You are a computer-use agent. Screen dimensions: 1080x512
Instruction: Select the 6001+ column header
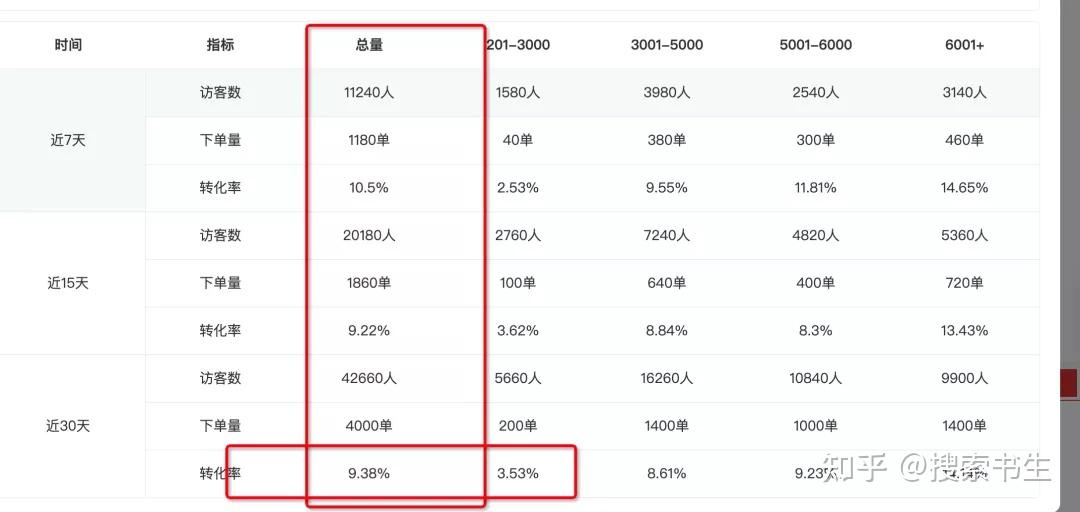[x=964, y=45]
